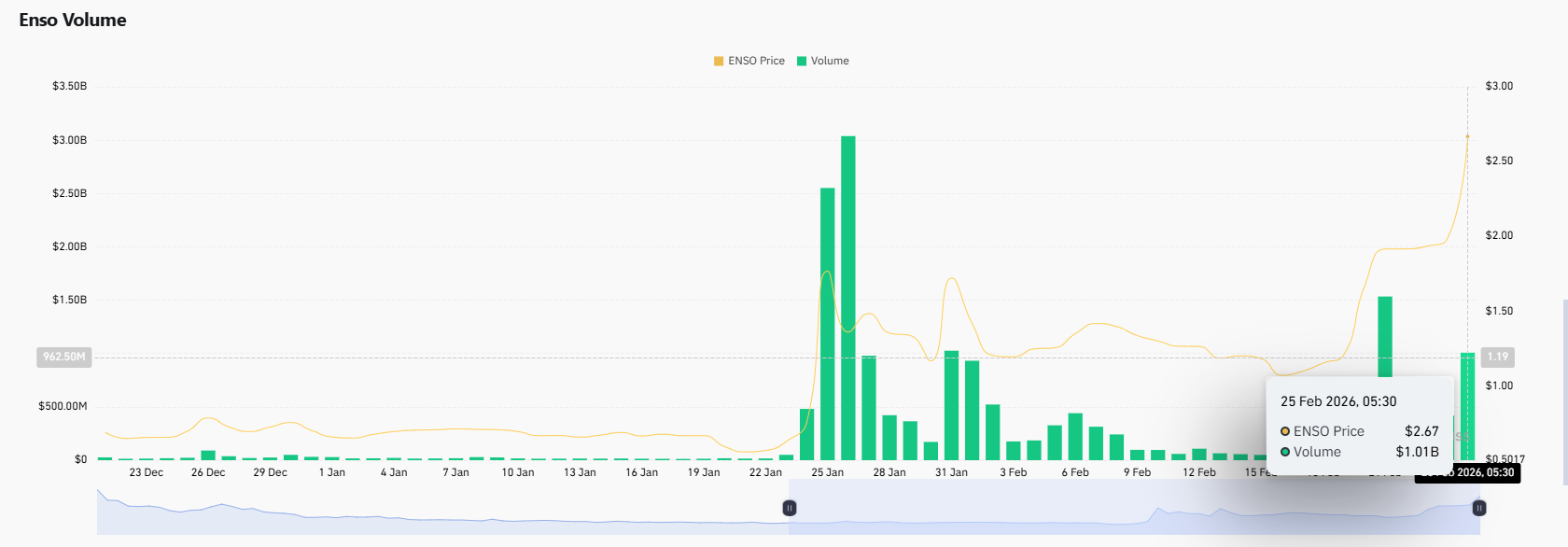Grab the left range selector handle
This screenshot has width=1568, height=547.
click(x=790, y=508)
